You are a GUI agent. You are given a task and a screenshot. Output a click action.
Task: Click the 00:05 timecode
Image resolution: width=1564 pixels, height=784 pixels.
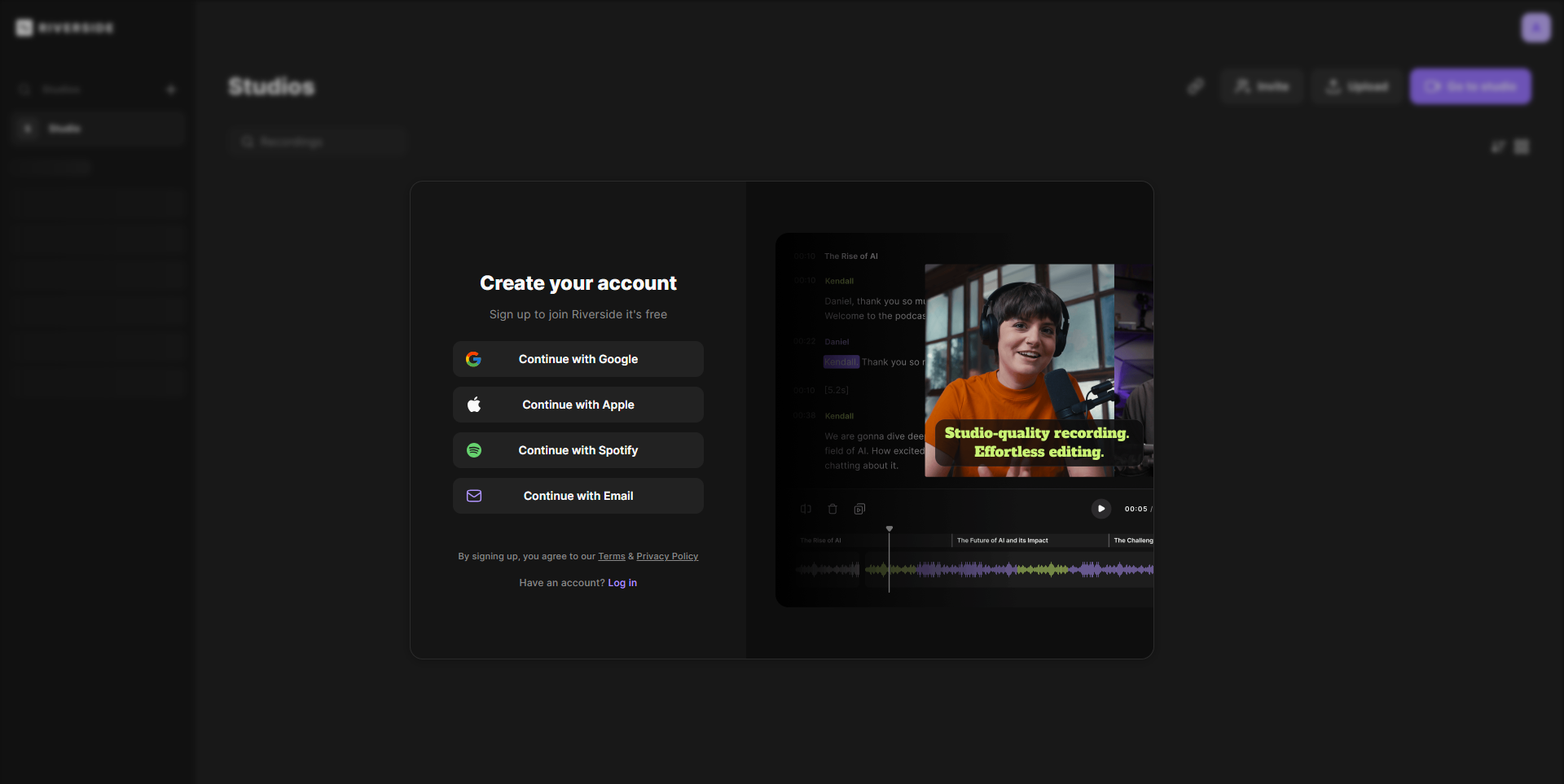tap(1136, 509)
